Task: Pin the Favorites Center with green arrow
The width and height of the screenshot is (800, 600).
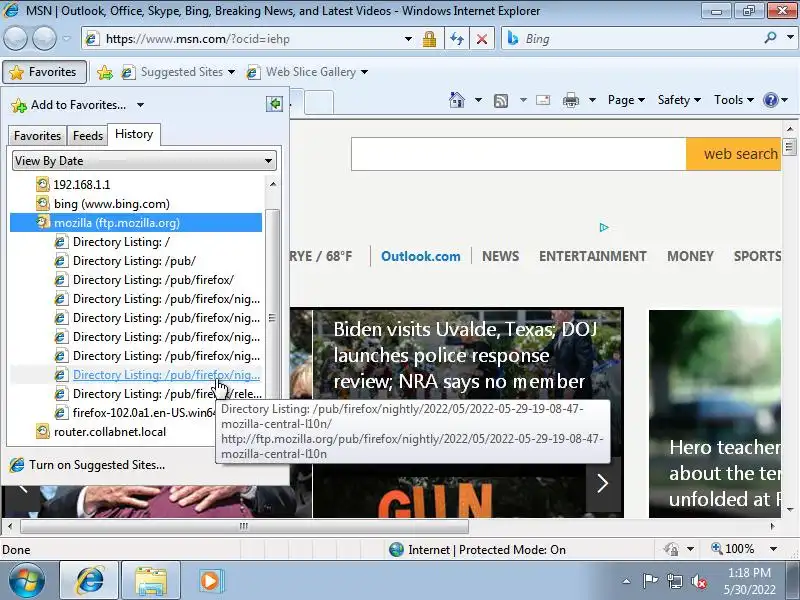Action: tap(274, 104)
